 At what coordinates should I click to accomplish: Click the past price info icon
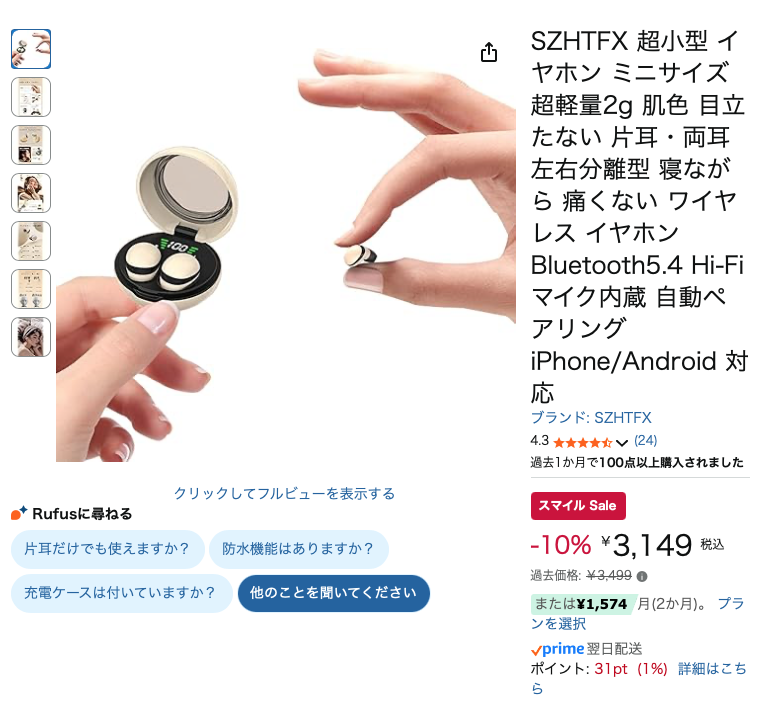click(x=642, y=576)
